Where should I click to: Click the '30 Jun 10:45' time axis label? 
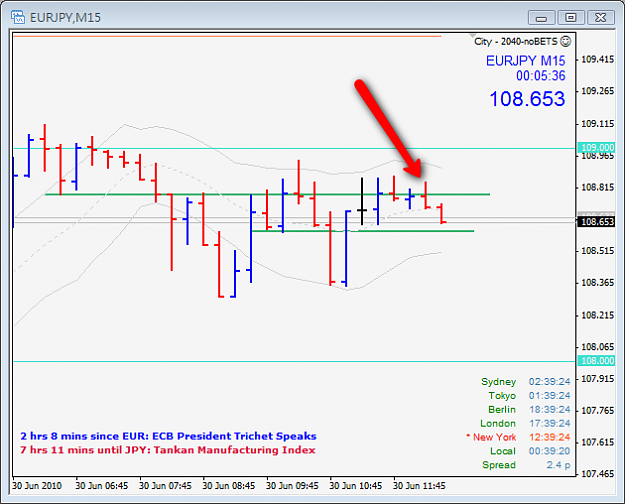click(356, 486)
